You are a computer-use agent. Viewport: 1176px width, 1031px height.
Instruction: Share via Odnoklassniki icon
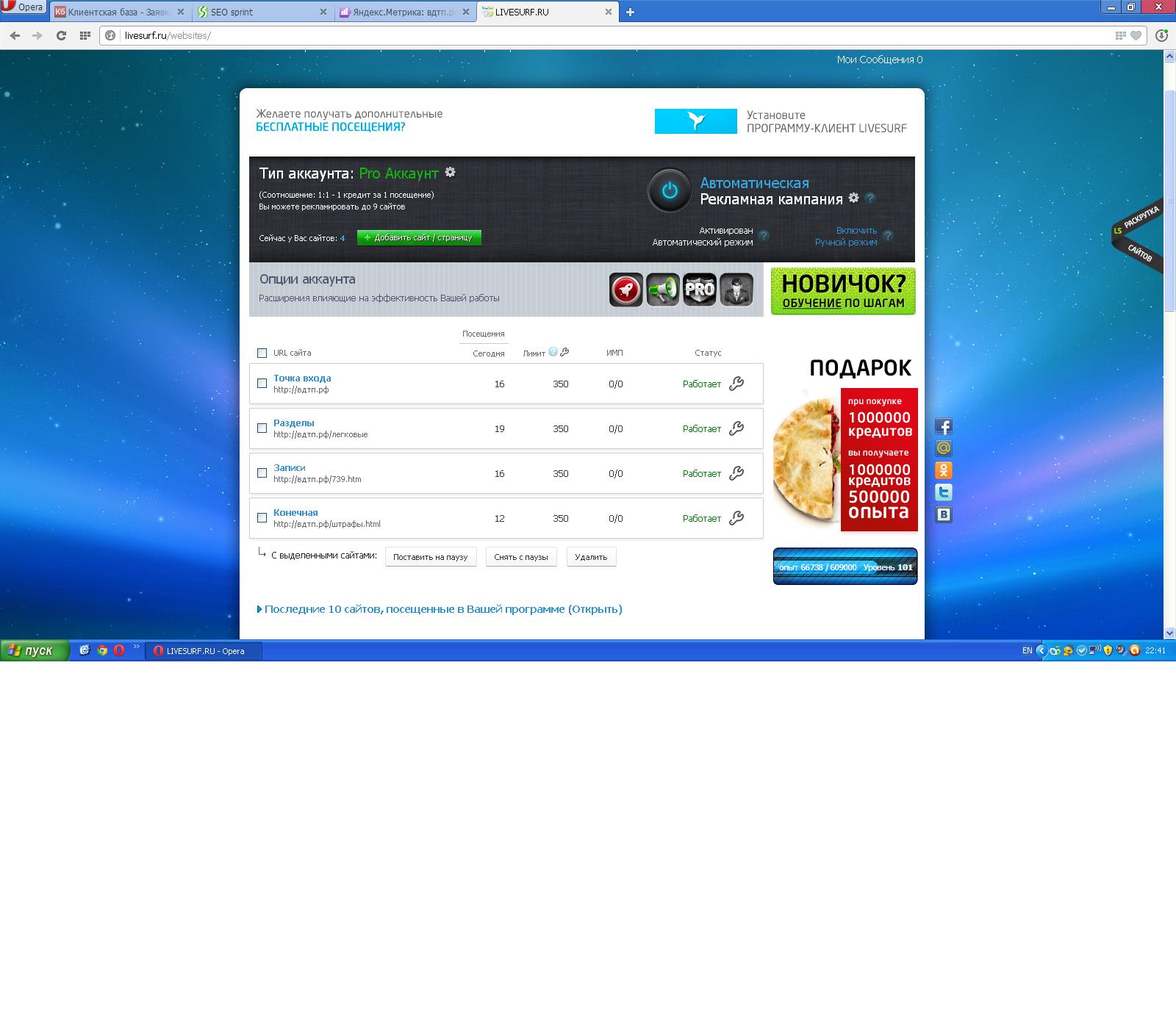click(x=944, y=470)
